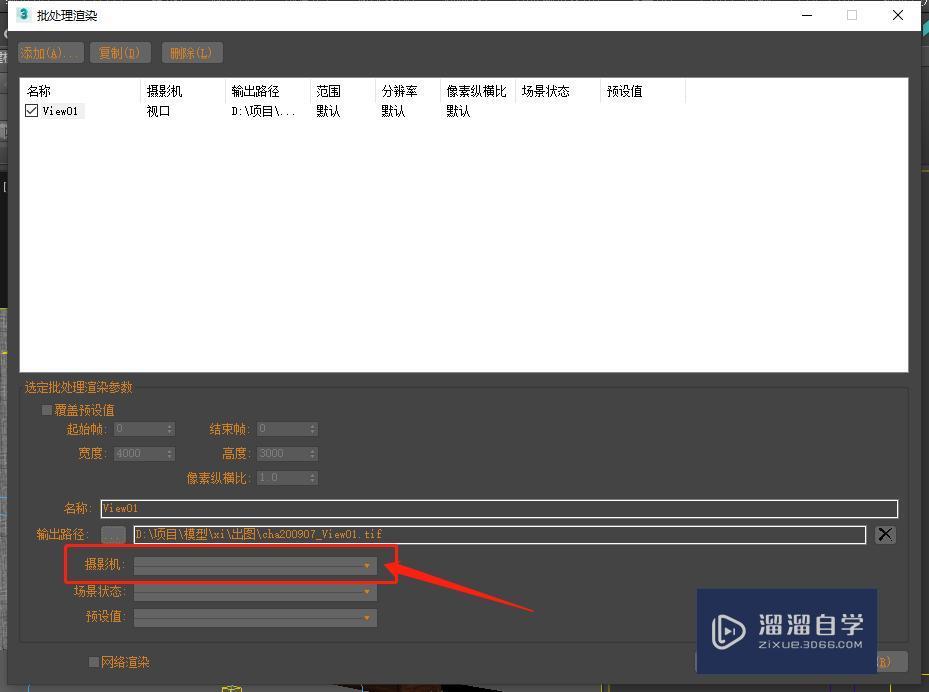
Task: Select the View01 entry name
Action: [x=60, y=111]
